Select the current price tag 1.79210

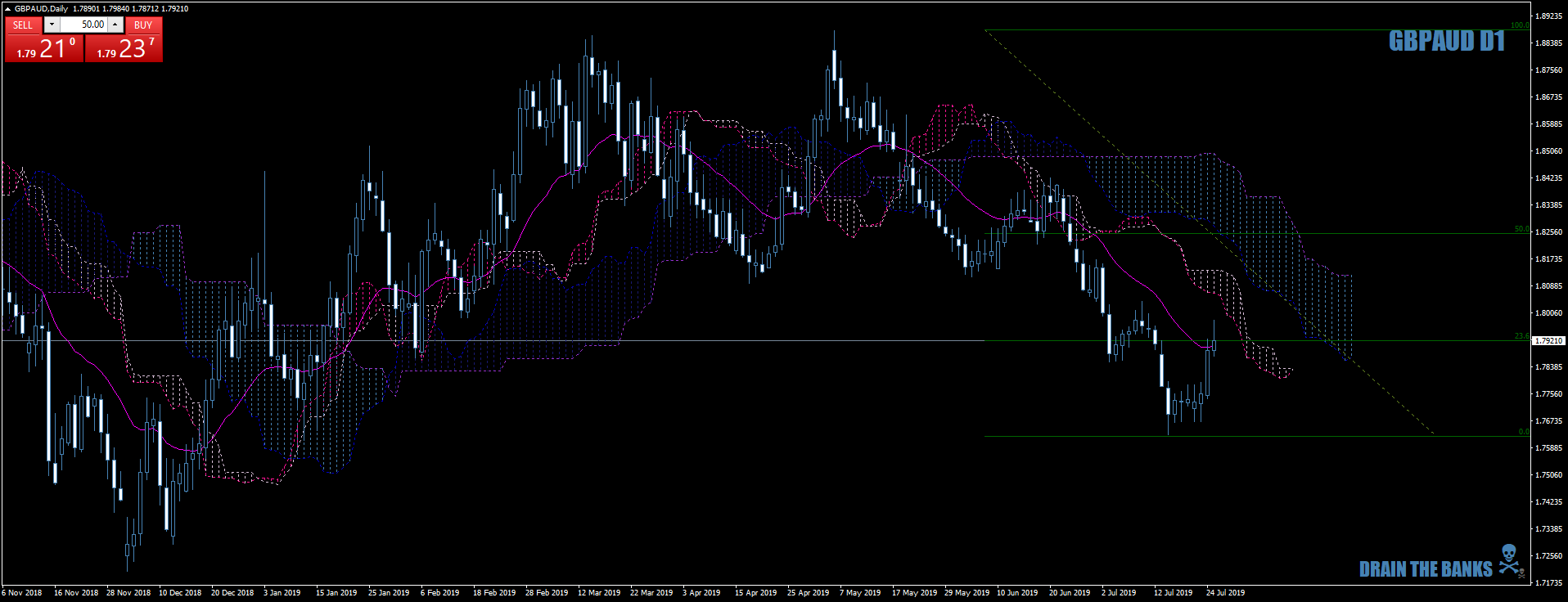point(1548,340)
